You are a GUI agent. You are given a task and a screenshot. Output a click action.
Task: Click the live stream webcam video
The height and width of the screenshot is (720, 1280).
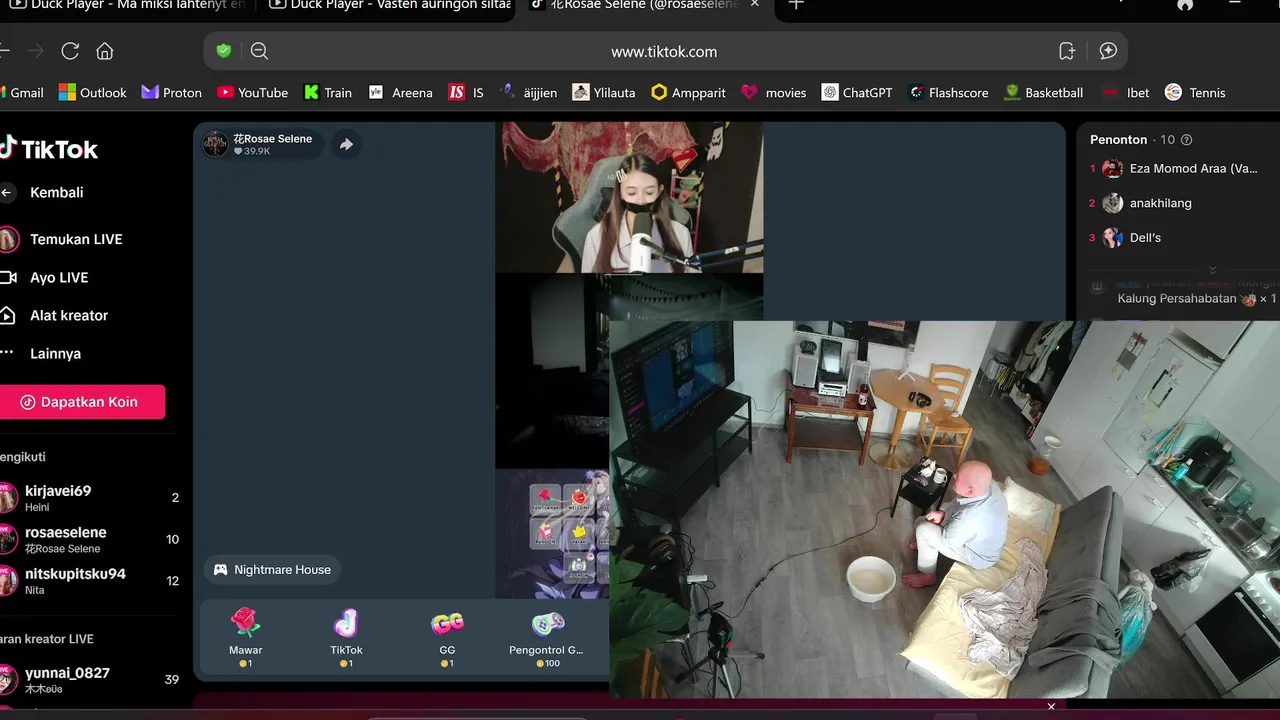point(629,197)
